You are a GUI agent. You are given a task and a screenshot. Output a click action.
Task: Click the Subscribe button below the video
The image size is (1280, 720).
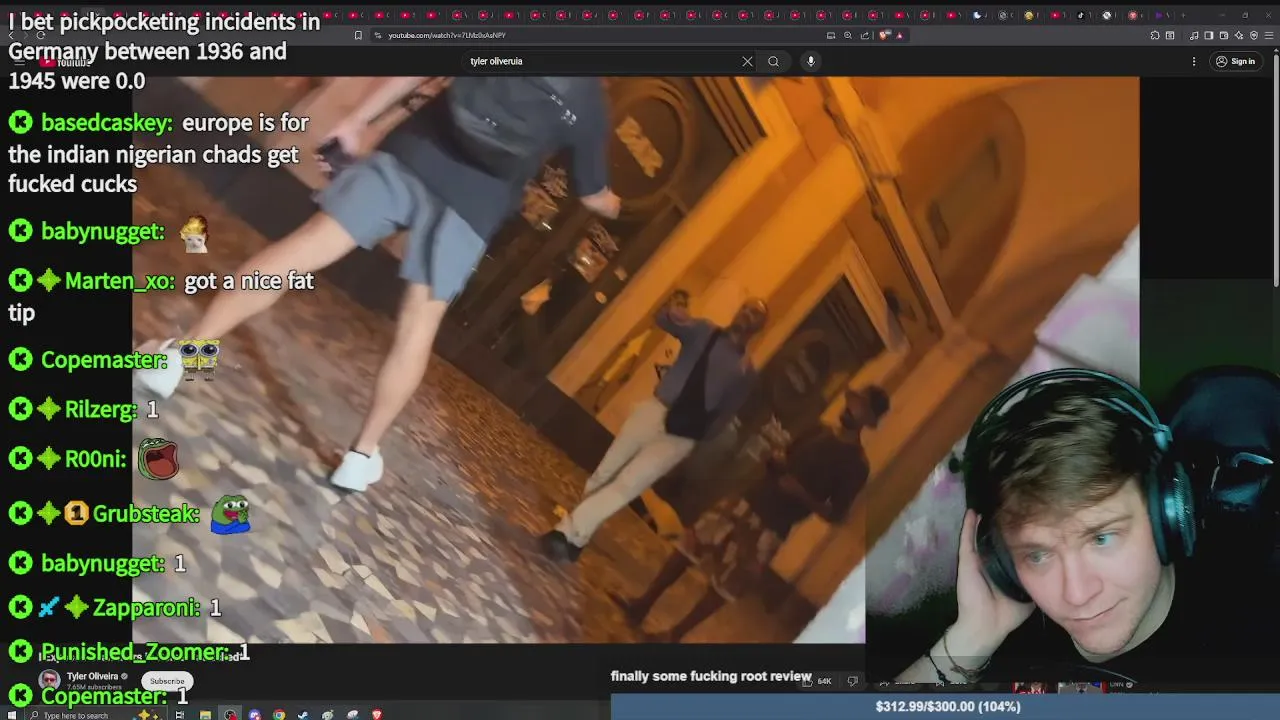(x=167, y=681)
